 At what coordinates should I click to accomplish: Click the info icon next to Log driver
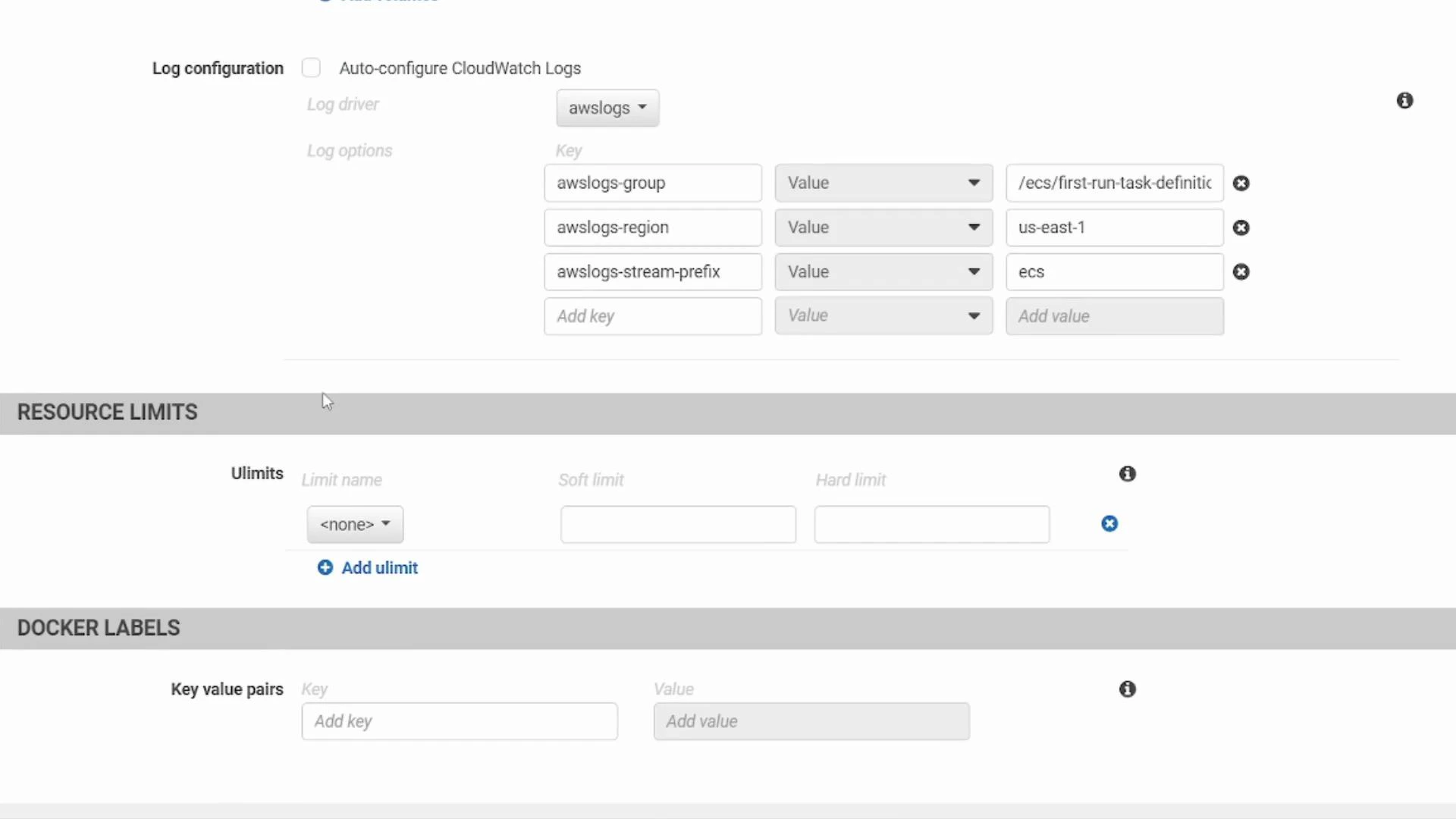(1405, 100)
